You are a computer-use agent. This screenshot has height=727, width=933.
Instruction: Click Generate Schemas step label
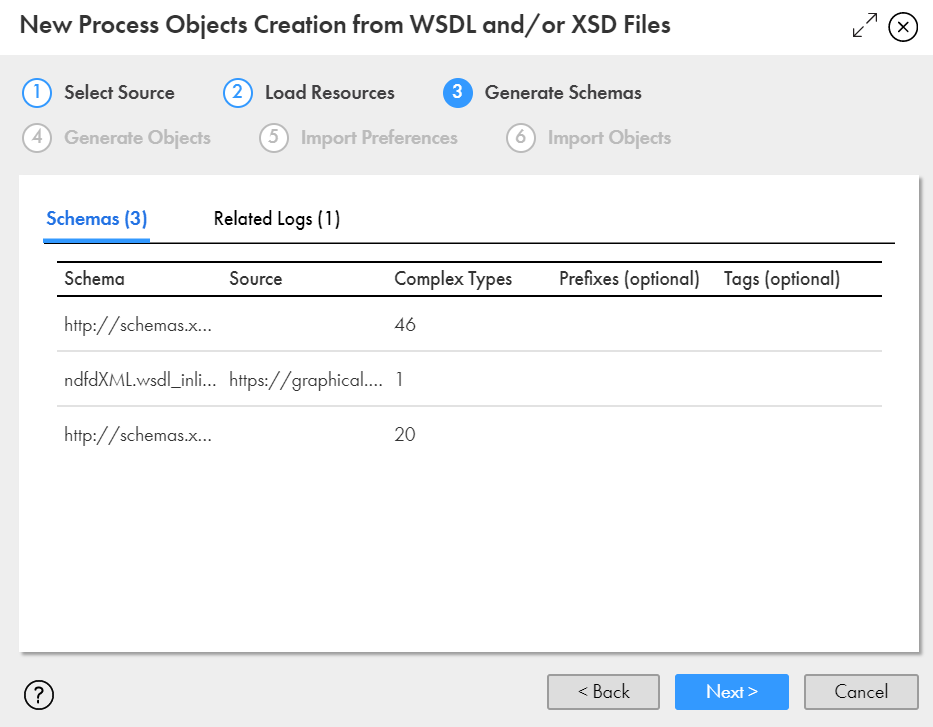point(563,93)
